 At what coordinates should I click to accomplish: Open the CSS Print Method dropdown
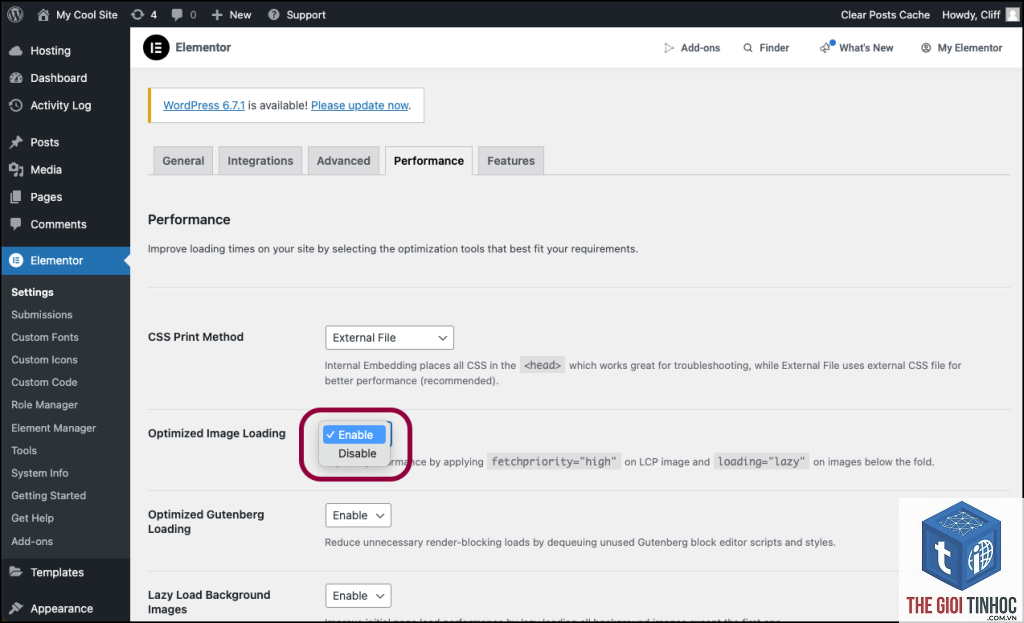pyautogui.click(x=389, y=338)
